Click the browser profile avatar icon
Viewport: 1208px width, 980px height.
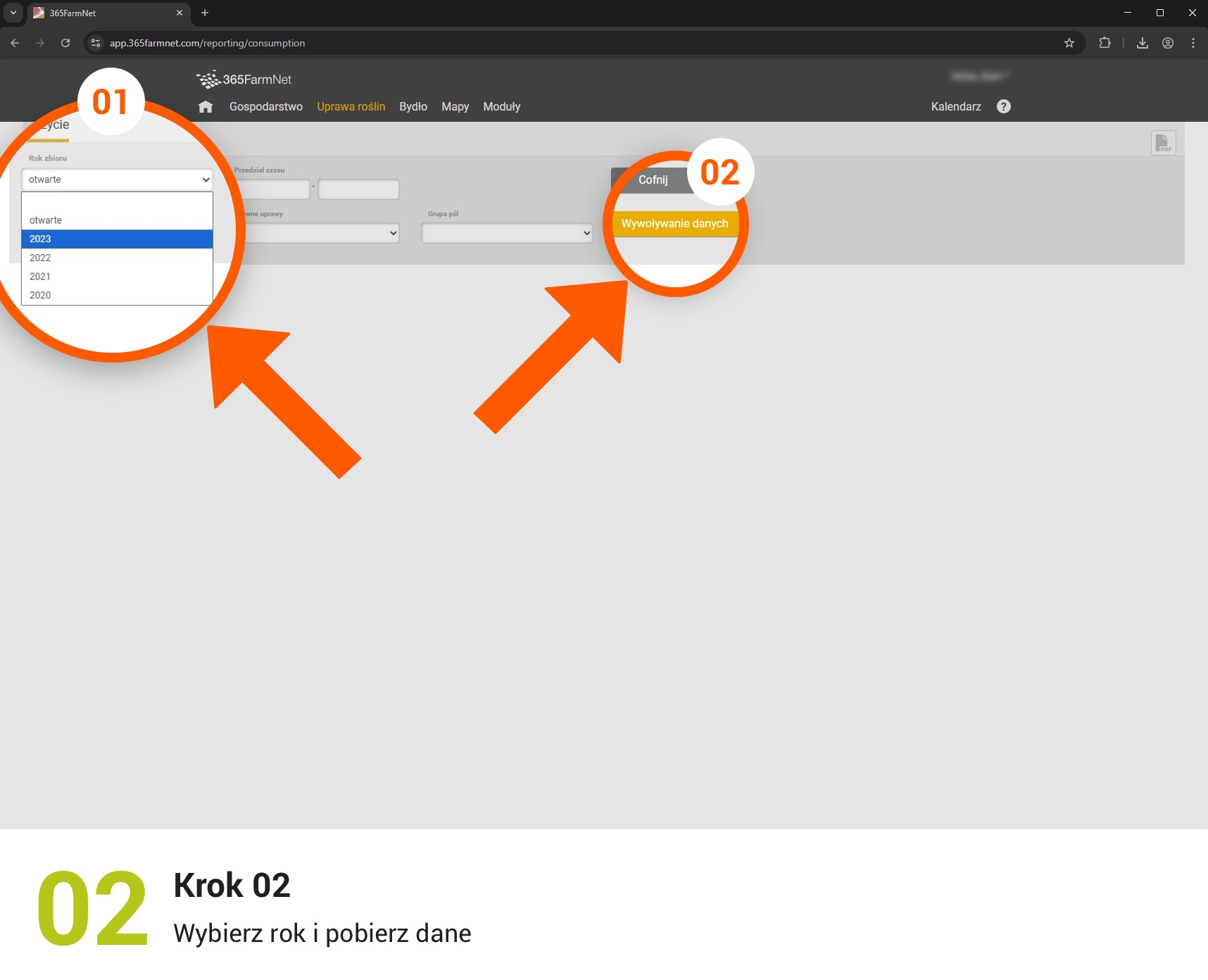tap(1168, 43)
